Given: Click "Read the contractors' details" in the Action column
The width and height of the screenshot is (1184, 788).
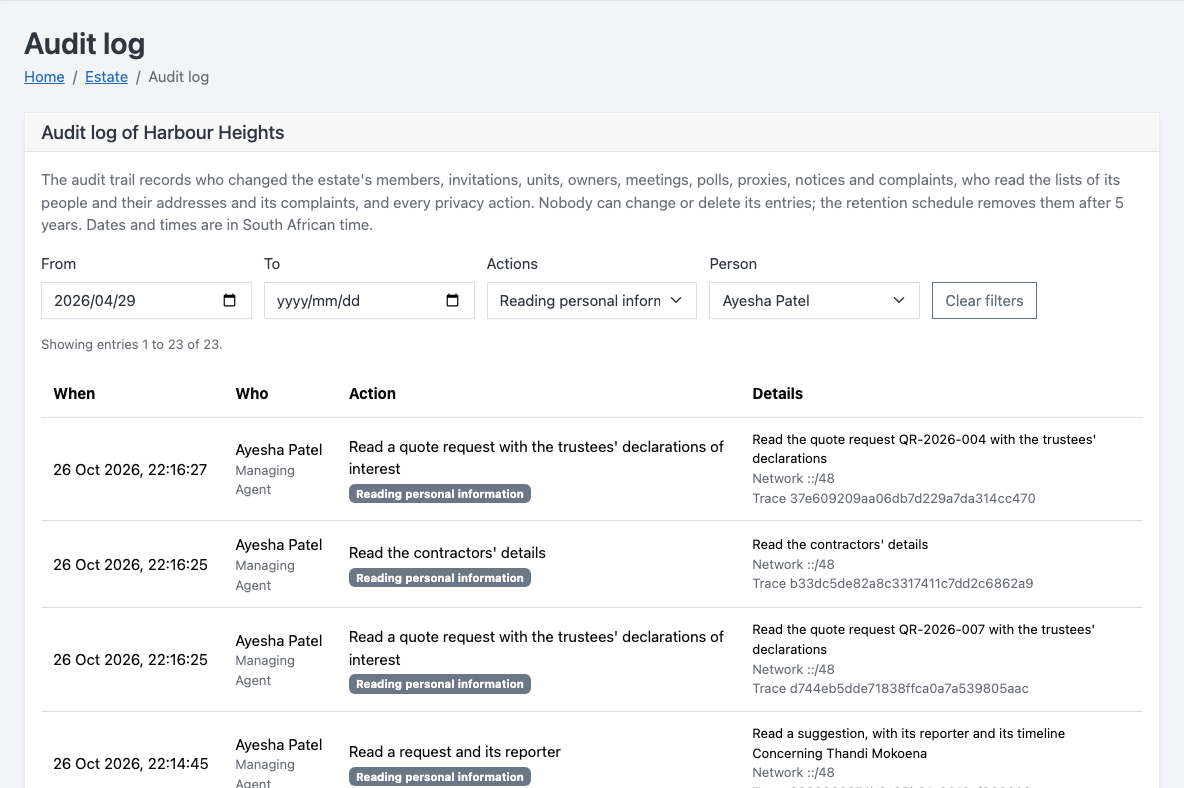Looking at the screenshot, I should coord(447,553).
